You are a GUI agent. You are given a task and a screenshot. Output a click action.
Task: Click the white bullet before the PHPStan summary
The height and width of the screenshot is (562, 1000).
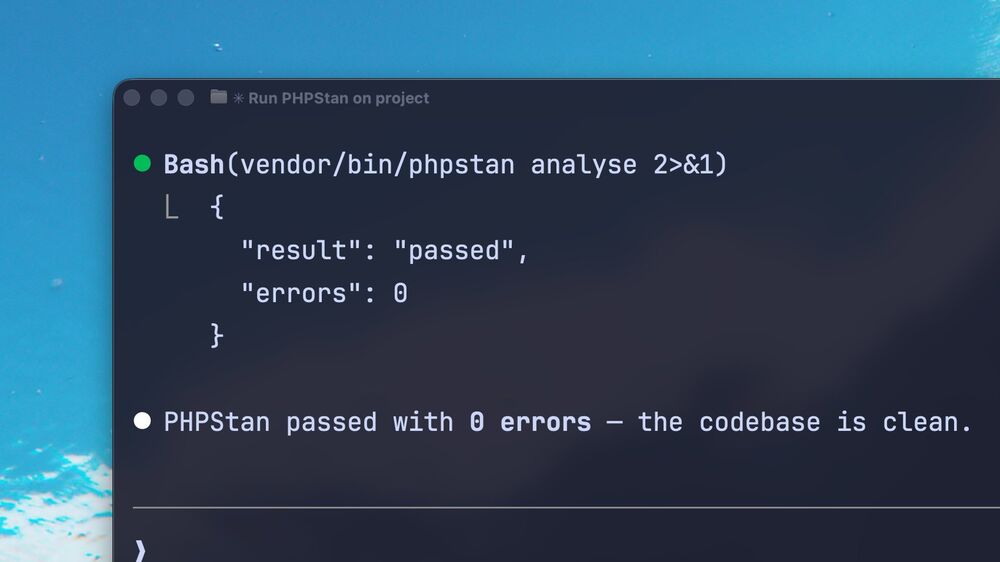click(x=142, y=421)
